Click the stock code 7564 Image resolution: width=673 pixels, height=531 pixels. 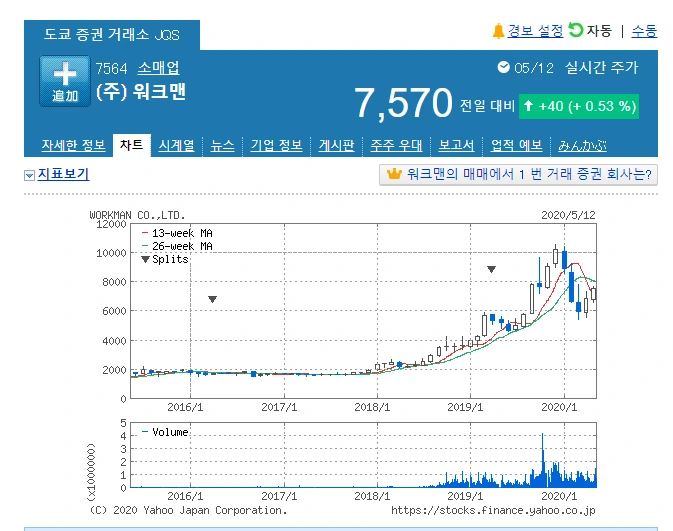tap(112, 68)
